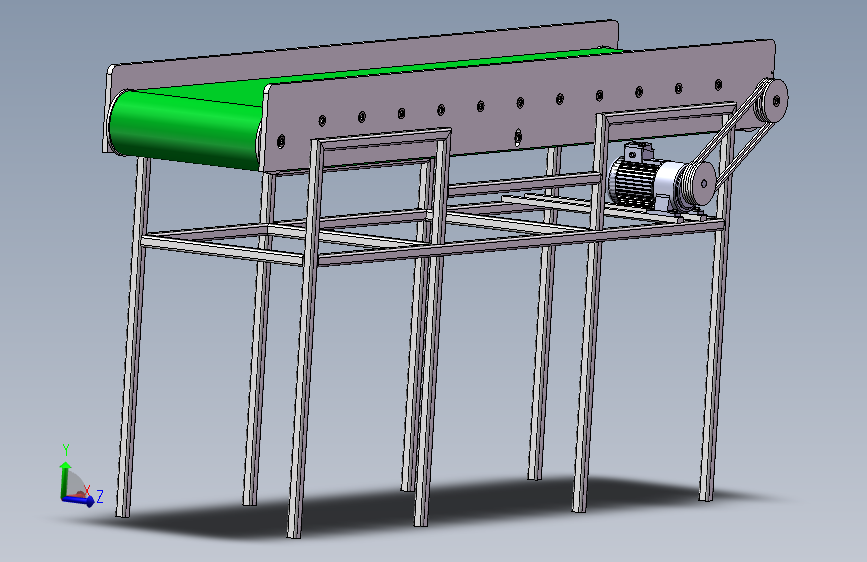Pick the motor terminal box on top

point(638,151)
